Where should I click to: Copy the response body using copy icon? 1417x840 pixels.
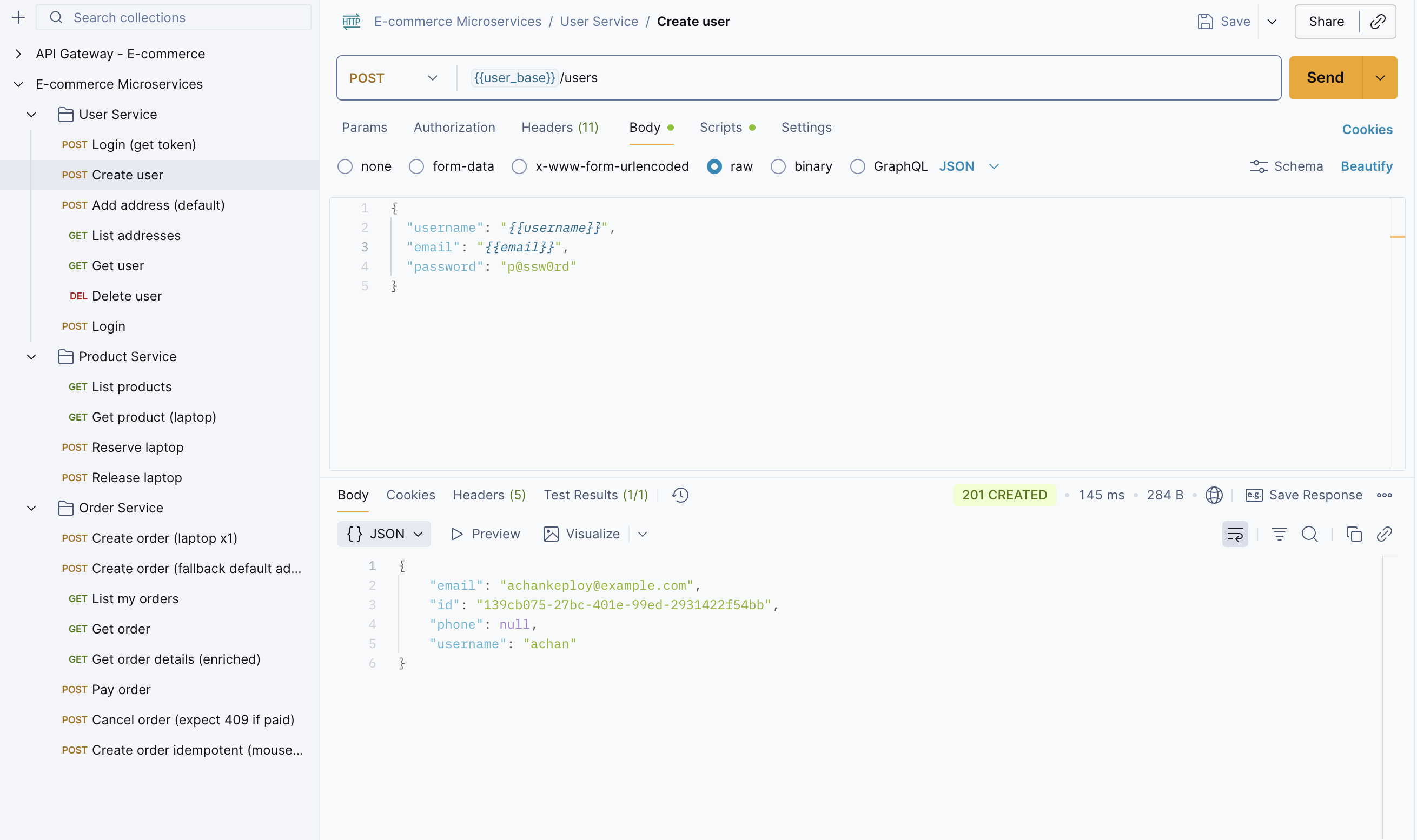[x=1354, y=534]
